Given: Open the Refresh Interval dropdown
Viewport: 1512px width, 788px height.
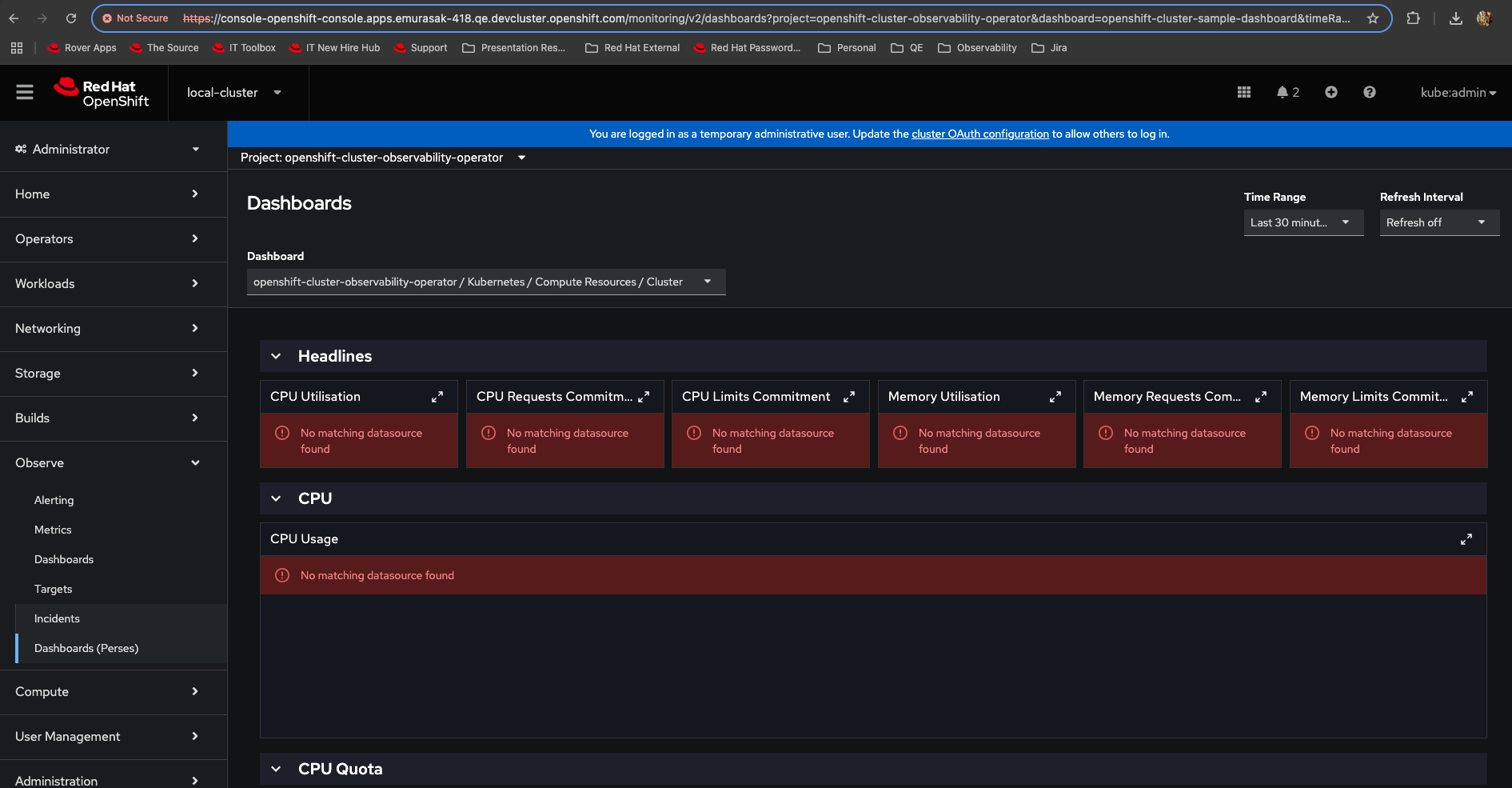Looking at the screenshot, I should click(1438, 222).
